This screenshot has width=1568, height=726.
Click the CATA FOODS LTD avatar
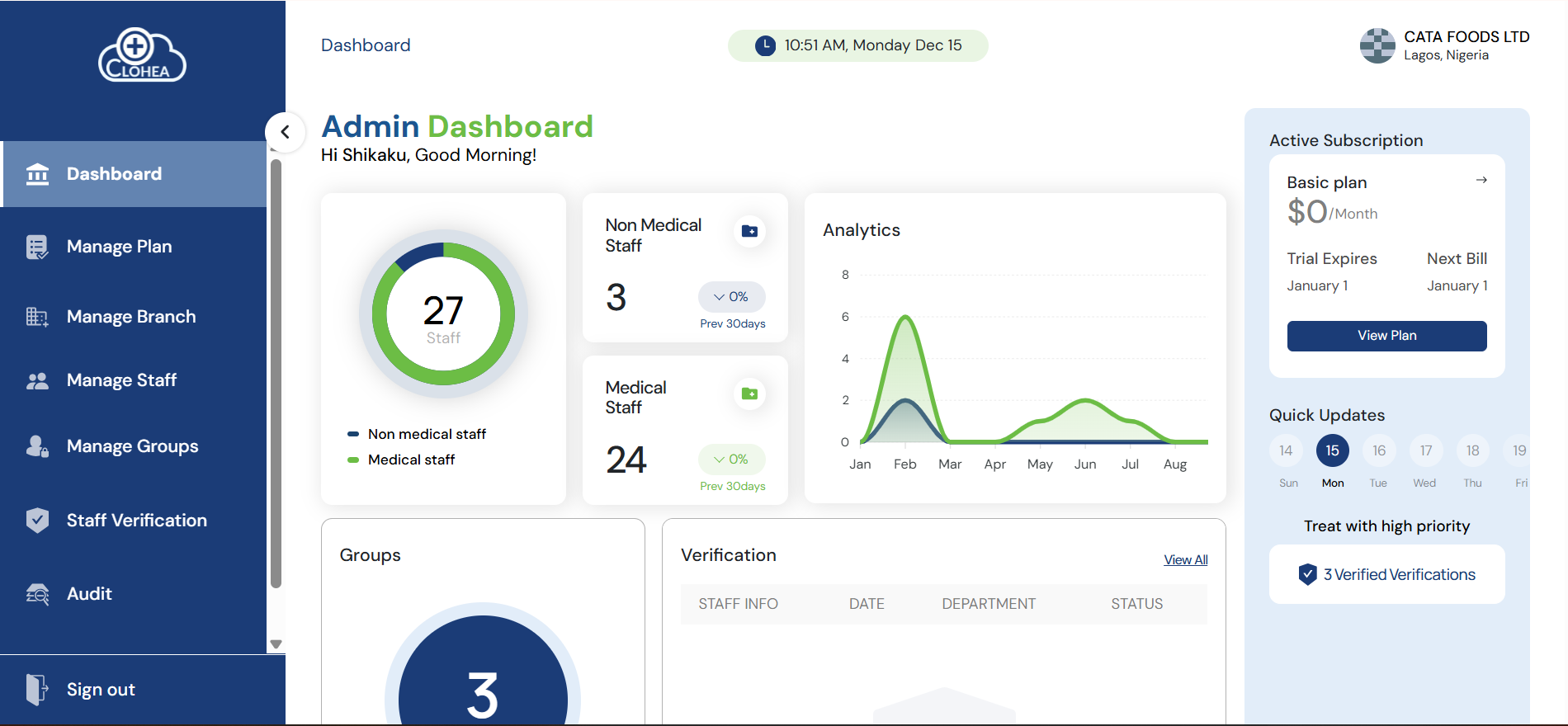click(x=1377, y=45)
